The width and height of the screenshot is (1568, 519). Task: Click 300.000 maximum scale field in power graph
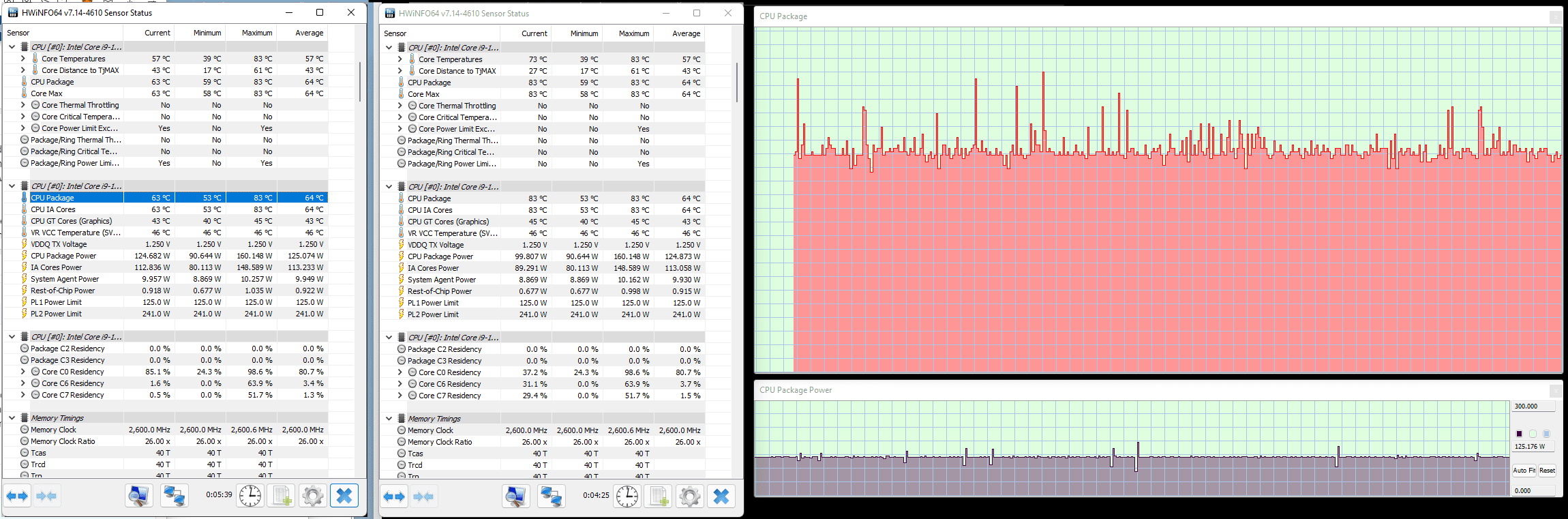tap(1534, 406)
